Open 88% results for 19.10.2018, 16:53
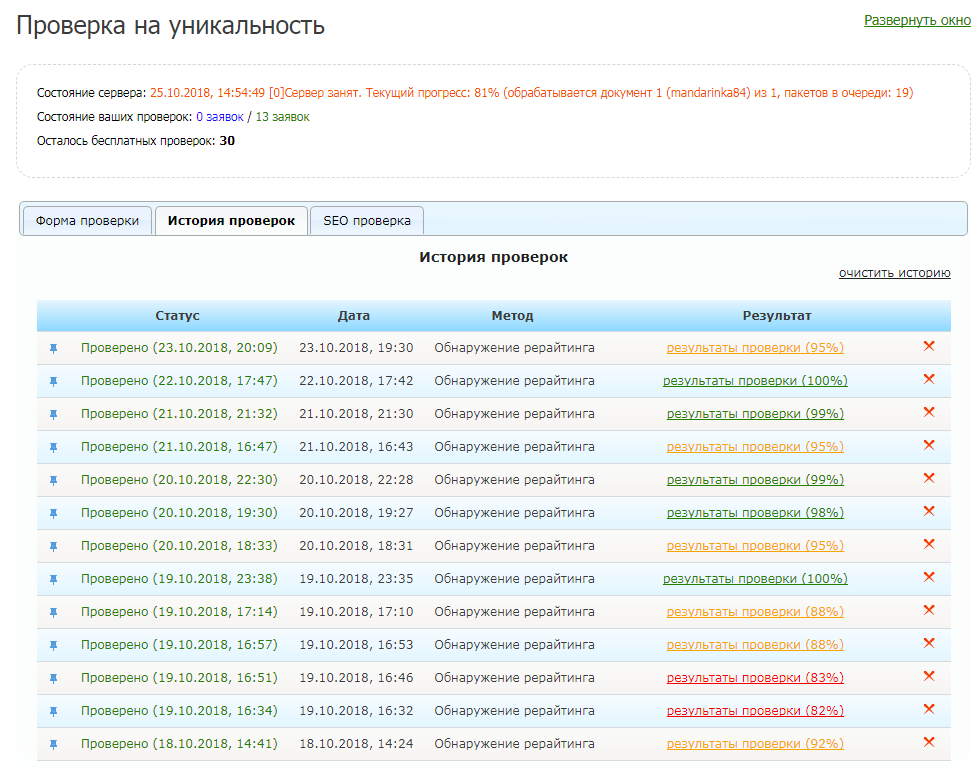The width and height of the screenshot is (975, 768). [x=755, y=644]
